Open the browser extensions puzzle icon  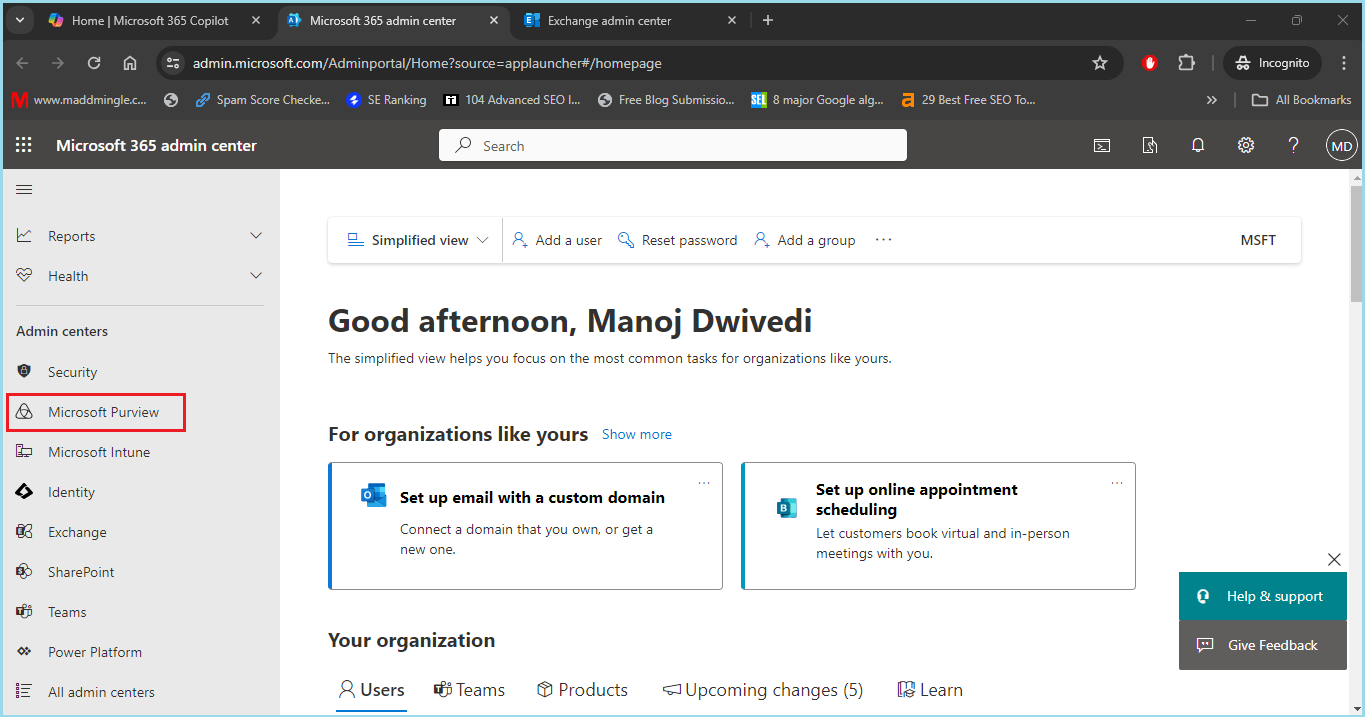[x=1186, y=63]
